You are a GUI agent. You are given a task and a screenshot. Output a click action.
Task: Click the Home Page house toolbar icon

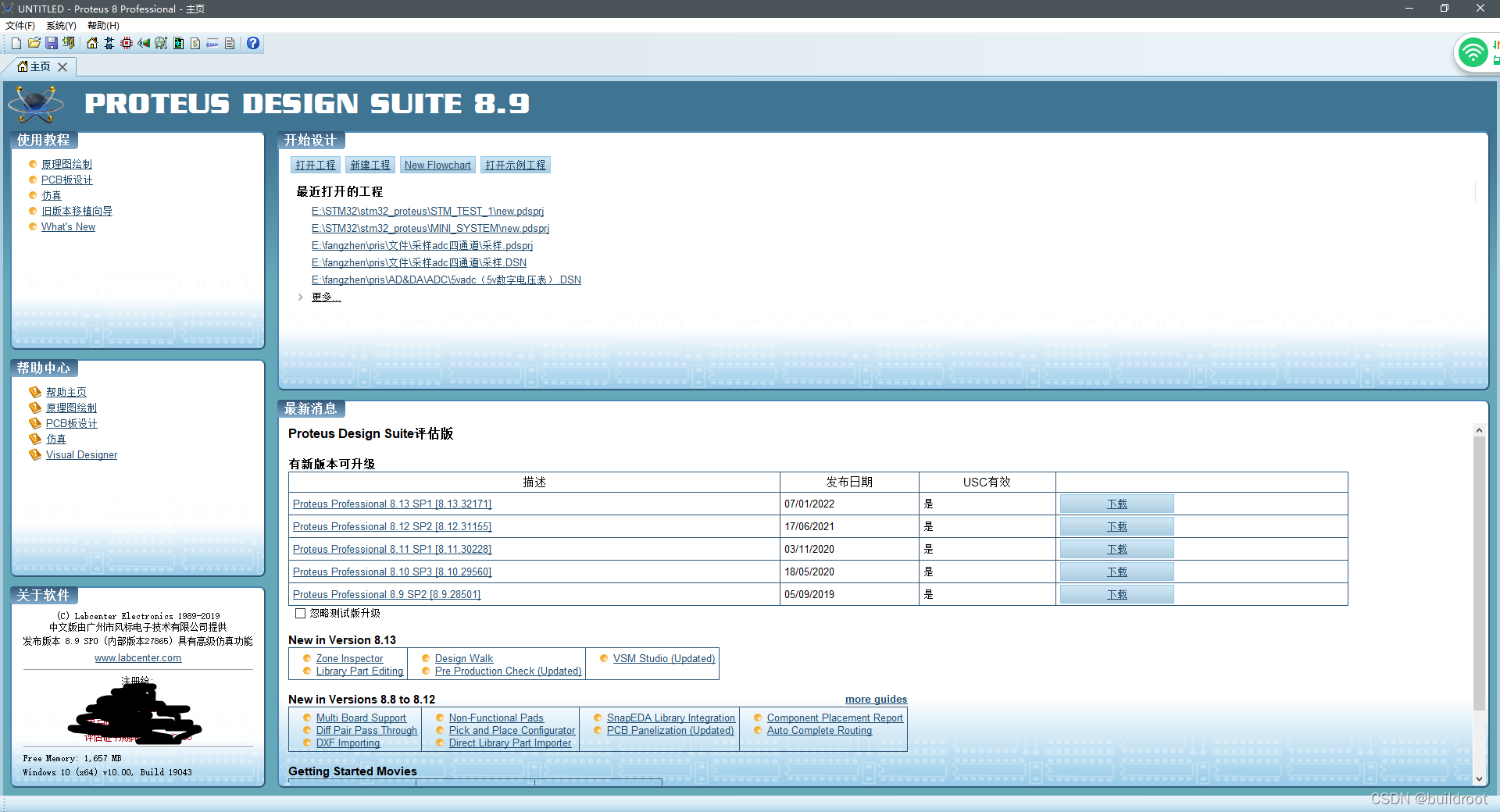(x=92, y=44)
